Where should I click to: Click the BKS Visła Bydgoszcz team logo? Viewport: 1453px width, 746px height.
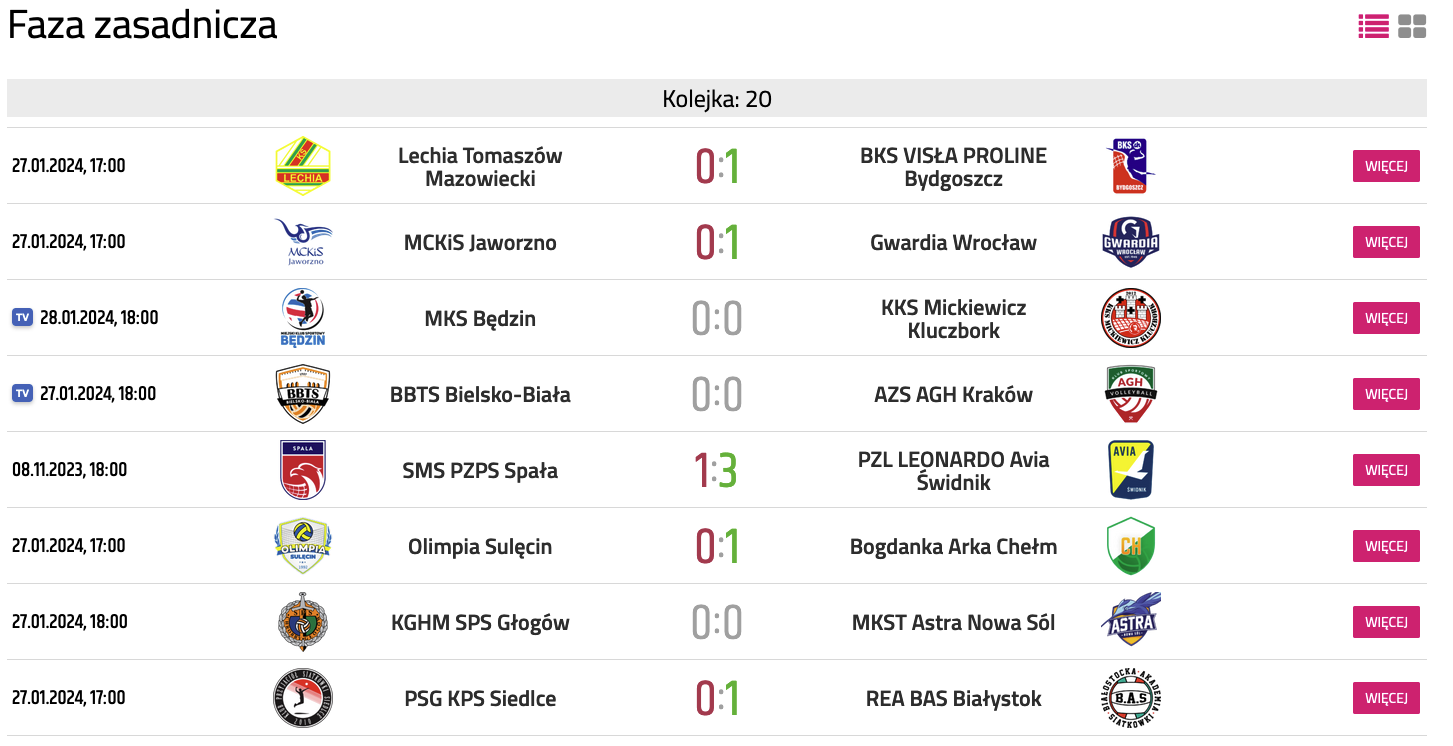pos(1131,166)
